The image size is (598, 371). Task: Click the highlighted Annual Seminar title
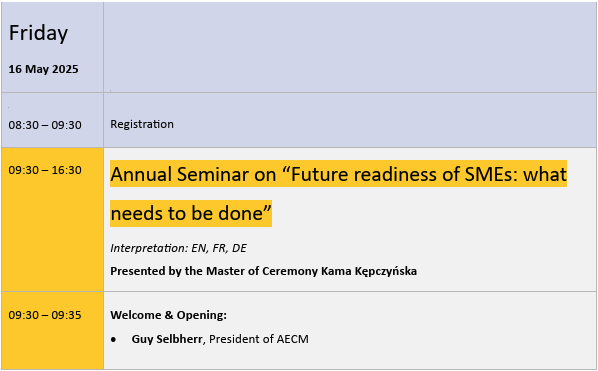(x=338, y=193)
